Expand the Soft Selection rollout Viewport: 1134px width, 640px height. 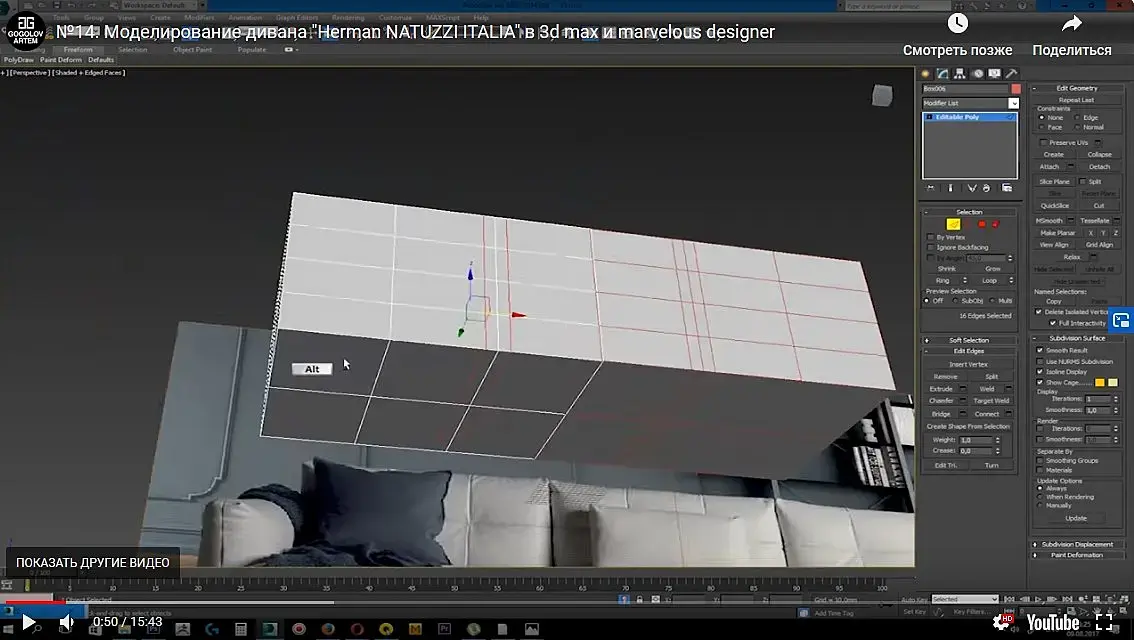point(968,340)
